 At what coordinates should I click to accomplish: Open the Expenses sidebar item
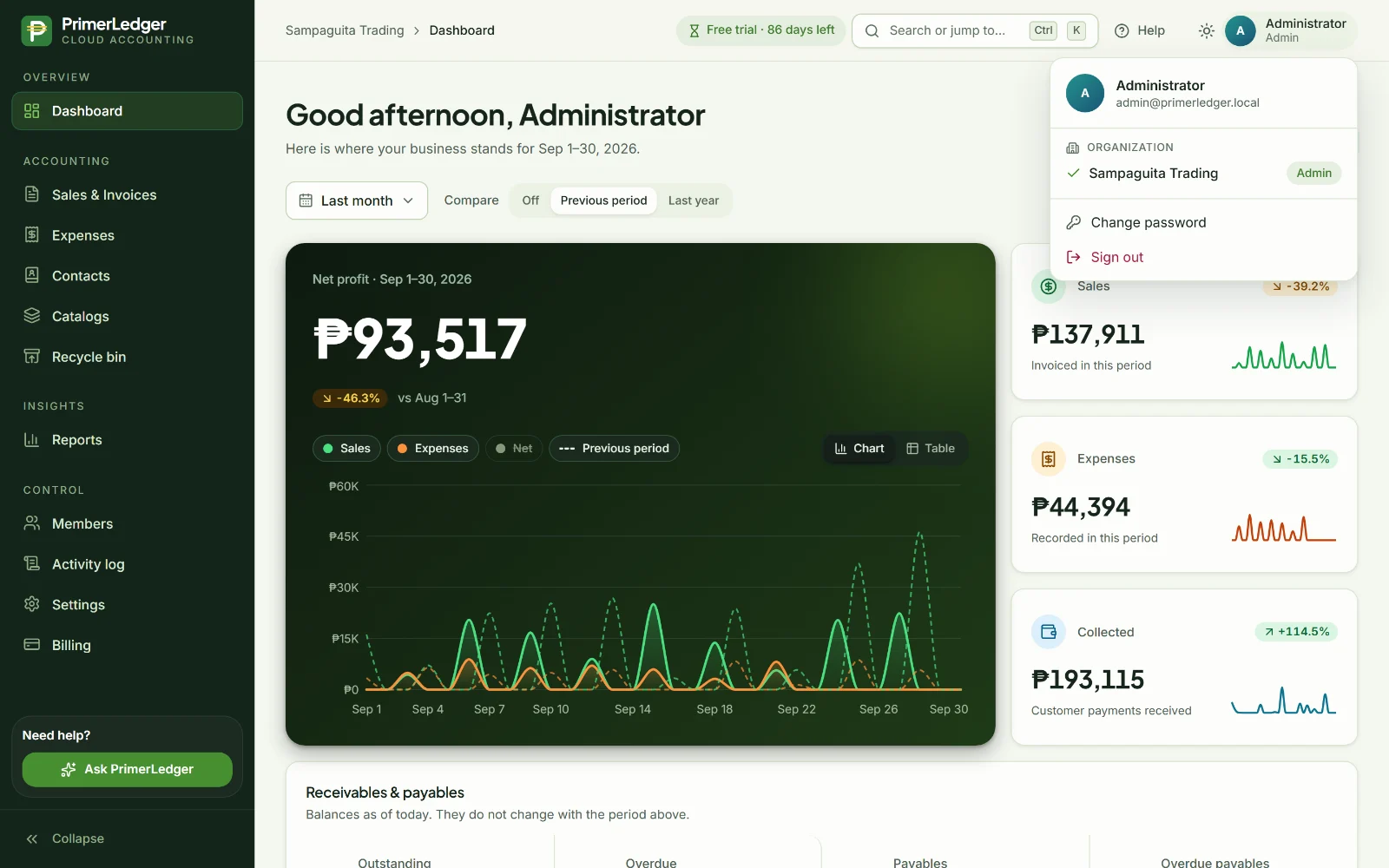click(x=127, y=235)
